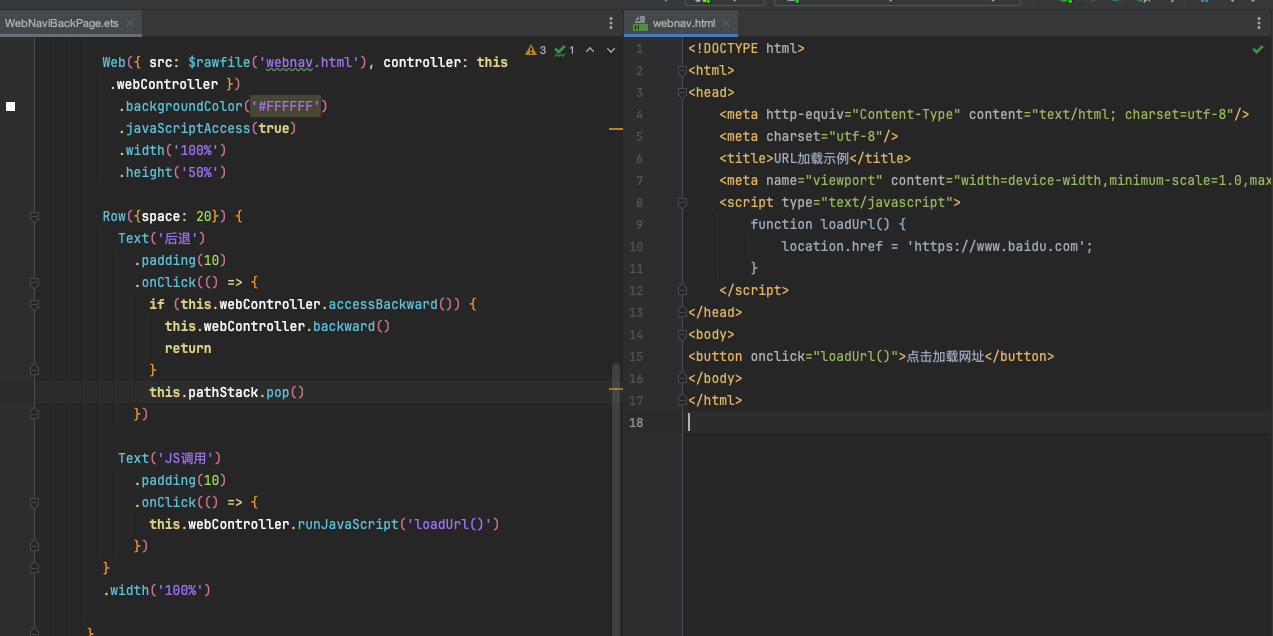This screenshot has width=1273, height=636.
Task: Click line number 18 in webnav.html
Action: coord(638,422)
